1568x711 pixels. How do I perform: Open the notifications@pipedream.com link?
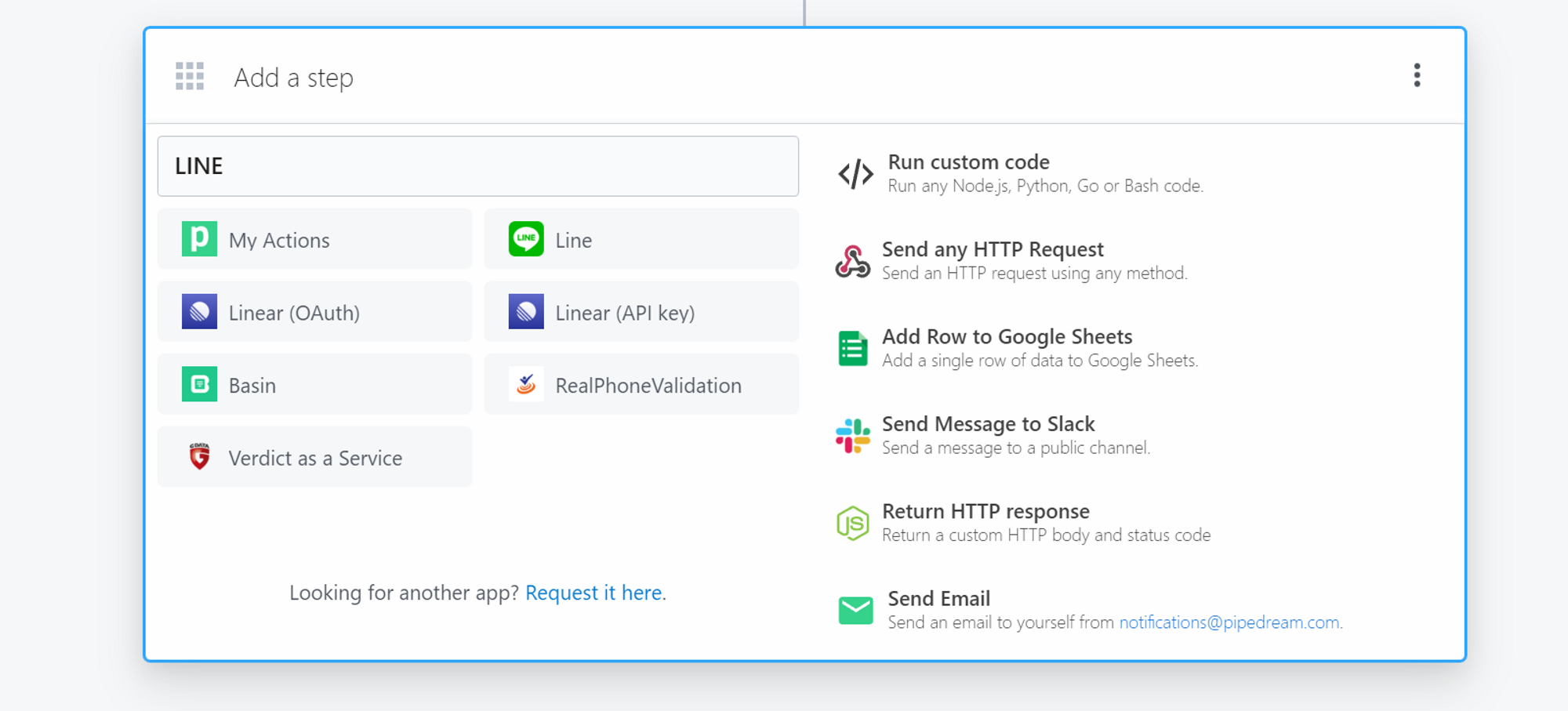[1229, 622]
